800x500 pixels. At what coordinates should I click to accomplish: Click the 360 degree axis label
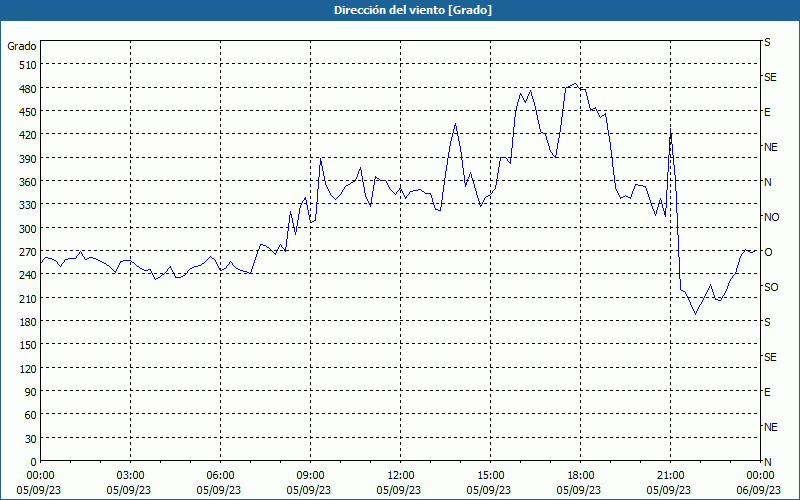tap(28, 182)
